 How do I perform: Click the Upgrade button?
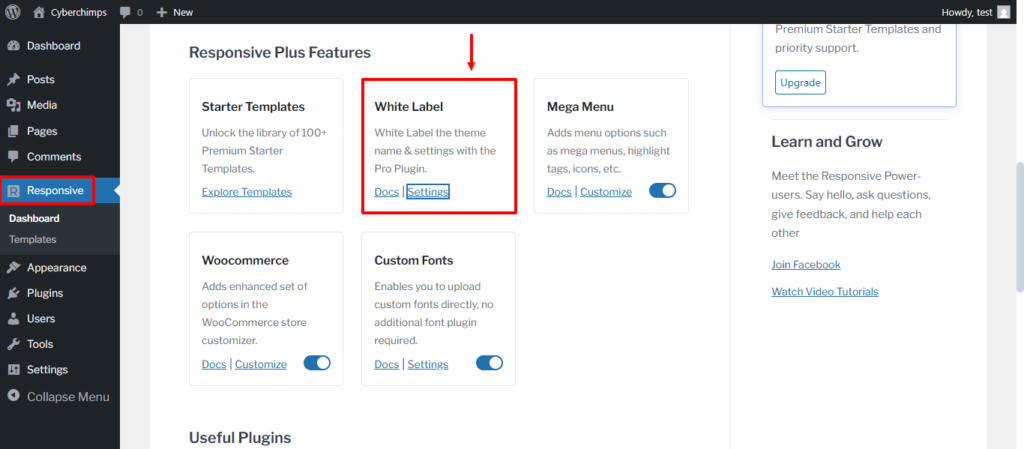[801, 83]
